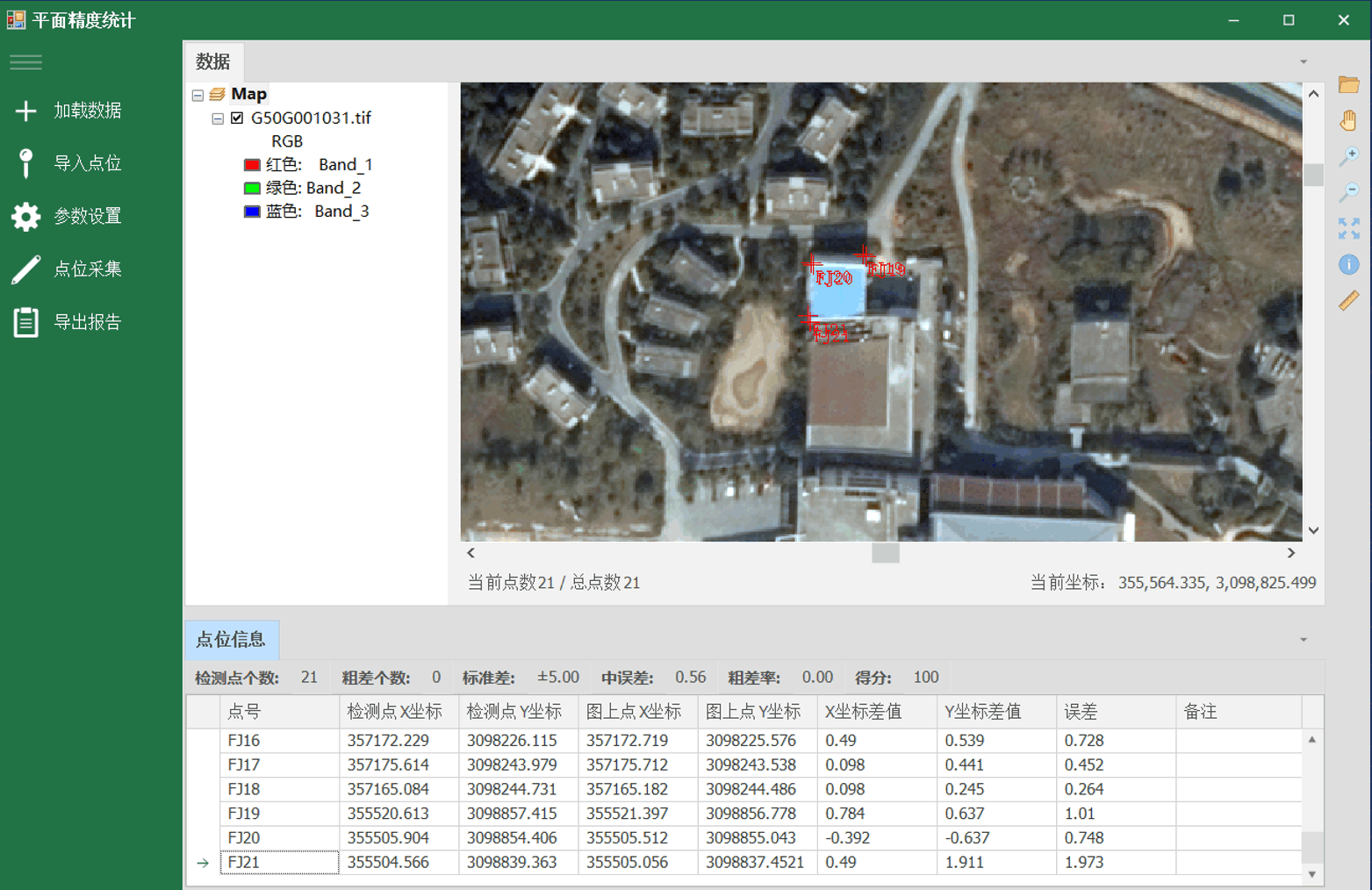1372x890 pixels.
Task: Click the 误差 column header
Action: click(x=1117, y=712)
